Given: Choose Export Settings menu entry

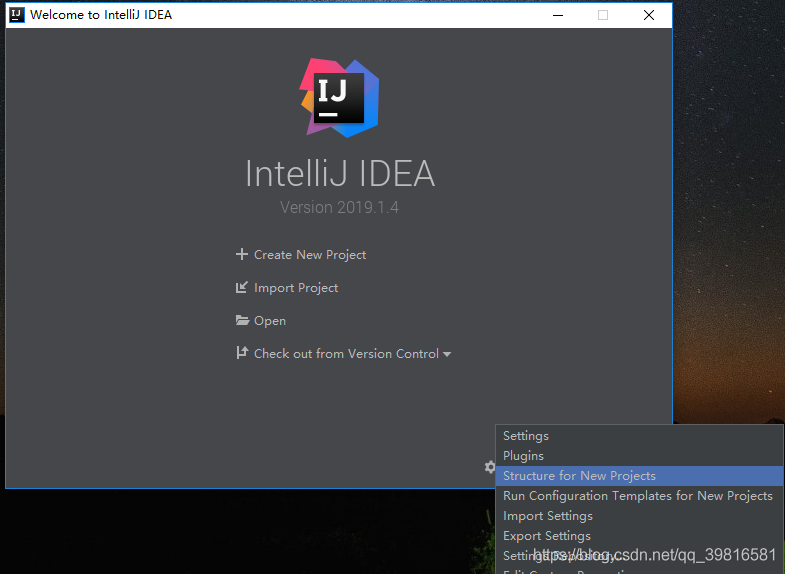Looking at the screenshot, I should [547, 536].
